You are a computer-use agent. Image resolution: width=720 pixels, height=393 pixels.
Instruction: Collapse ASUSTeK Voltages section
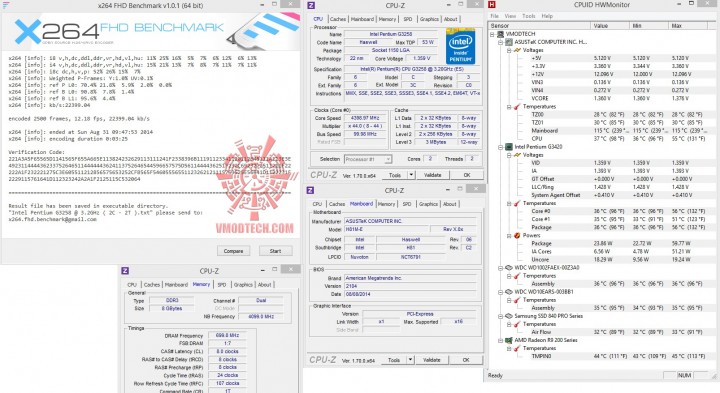click(x=509, y=51)
